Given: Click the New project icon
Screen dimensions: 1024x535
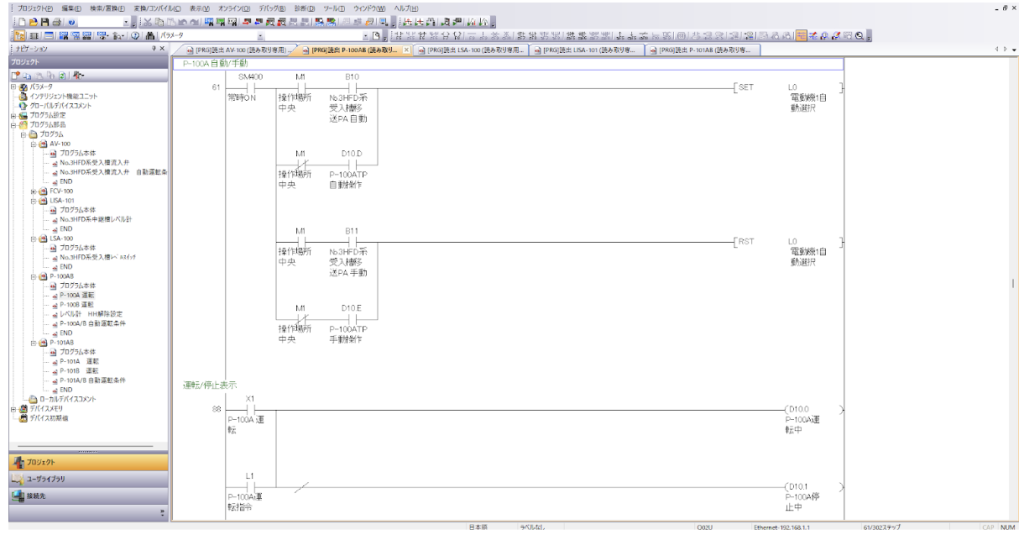Looking at the screenshot, I should tap(22, 22).
